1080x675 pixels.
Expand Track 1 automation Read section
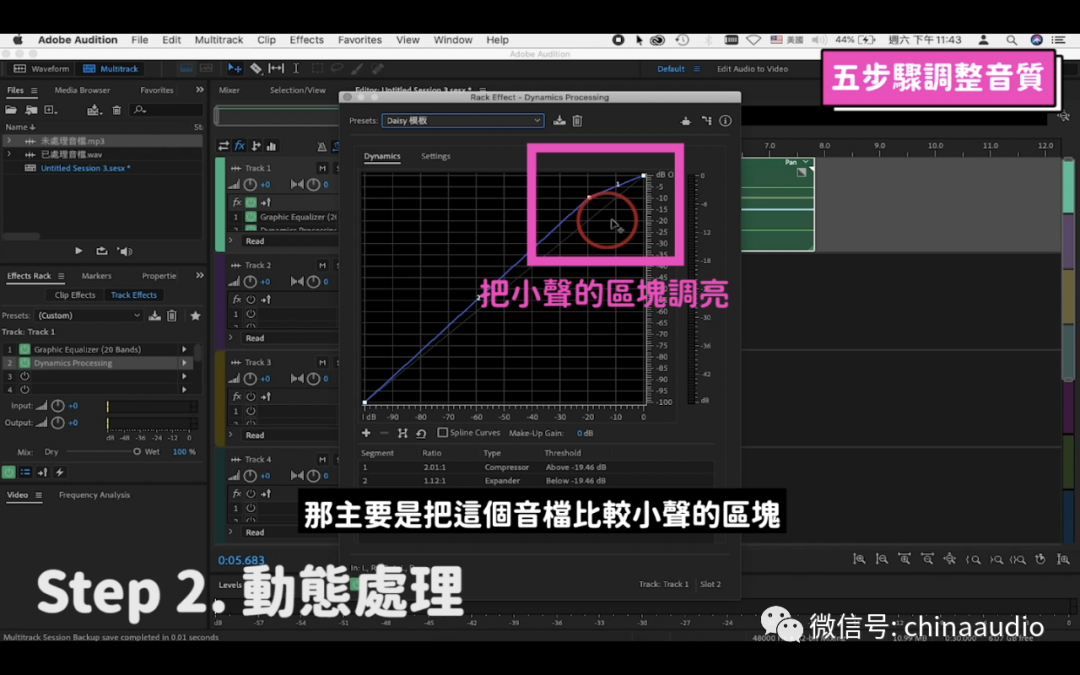(231, 241)
